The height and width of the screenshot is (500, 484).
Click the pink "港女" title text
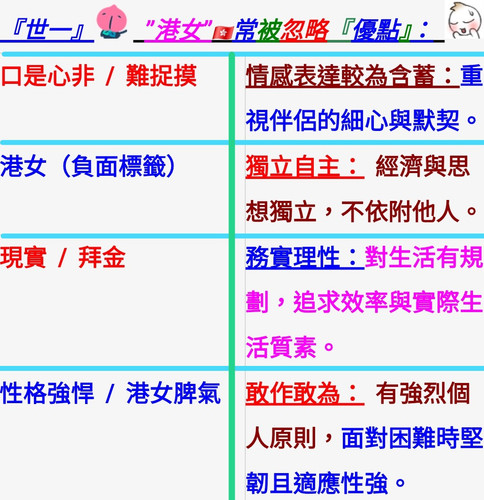coord(178,31)
